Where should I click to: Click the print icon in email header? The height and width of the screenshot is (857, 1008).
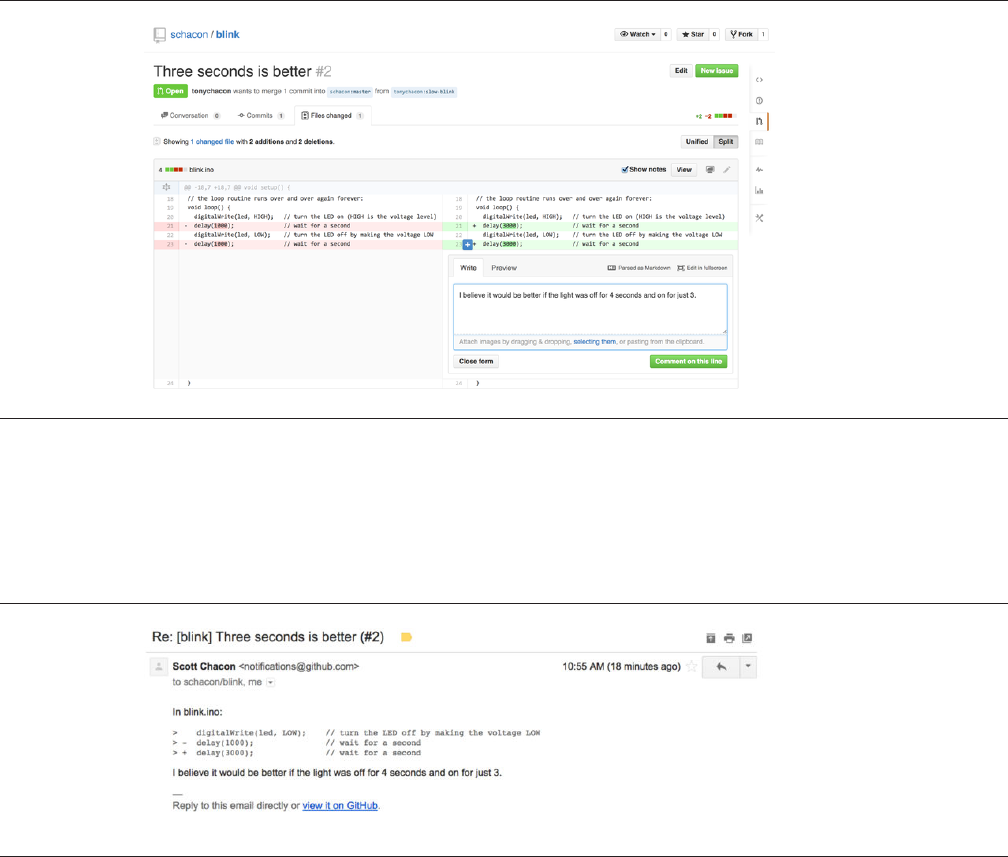(729, 638)
